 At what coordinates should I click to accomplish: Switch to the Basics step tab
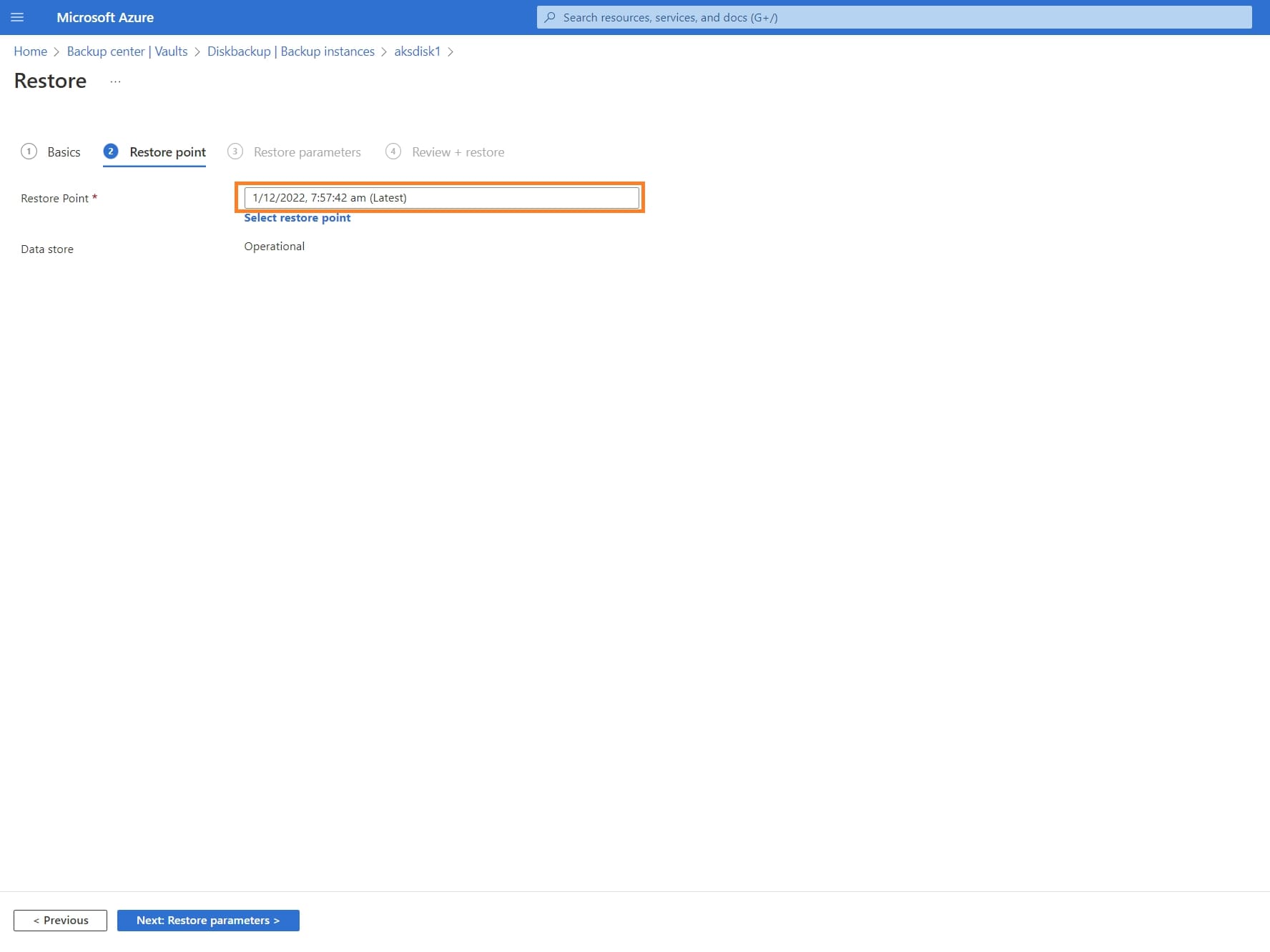pos(51,152)
